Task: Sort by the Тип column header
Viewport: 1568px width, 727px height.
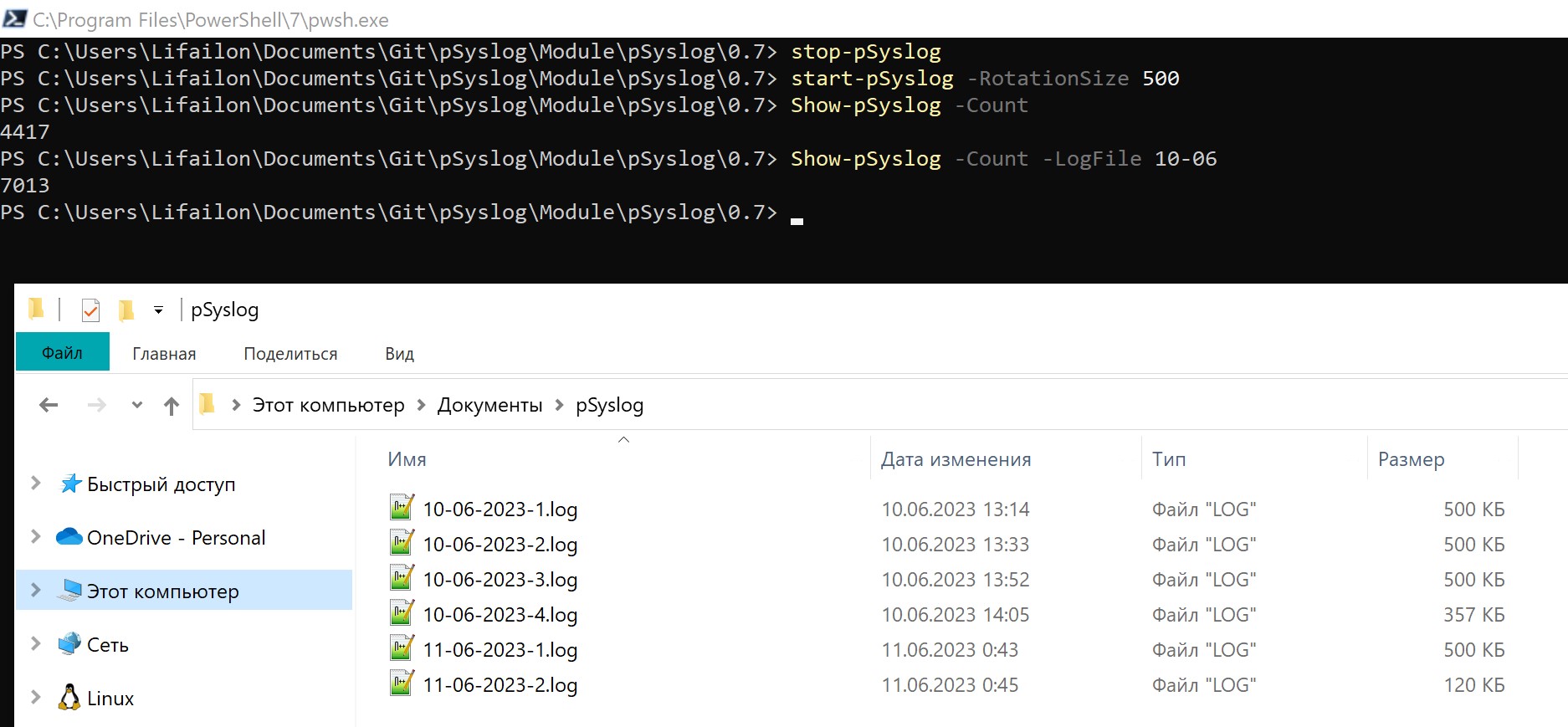Action: [1169, 459]
